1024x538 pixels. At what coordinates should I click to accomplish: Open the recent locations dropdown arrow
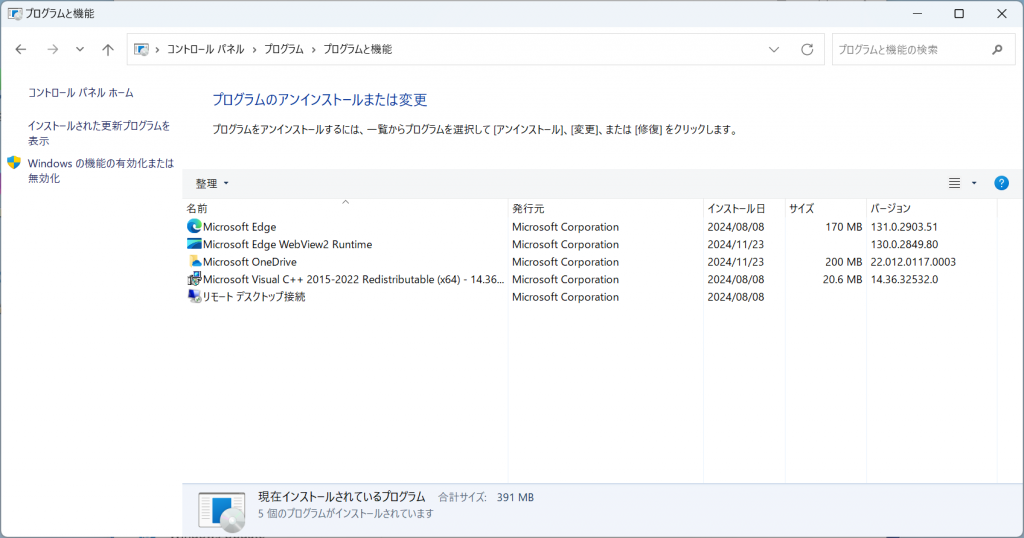click(80, 49)
